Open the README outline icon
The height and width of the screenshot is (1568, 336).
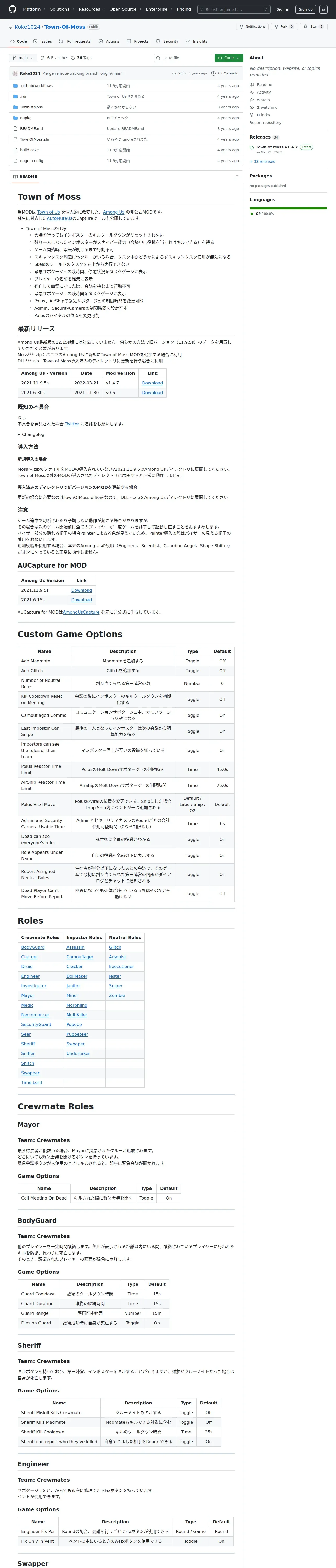(x=236, y=177)
